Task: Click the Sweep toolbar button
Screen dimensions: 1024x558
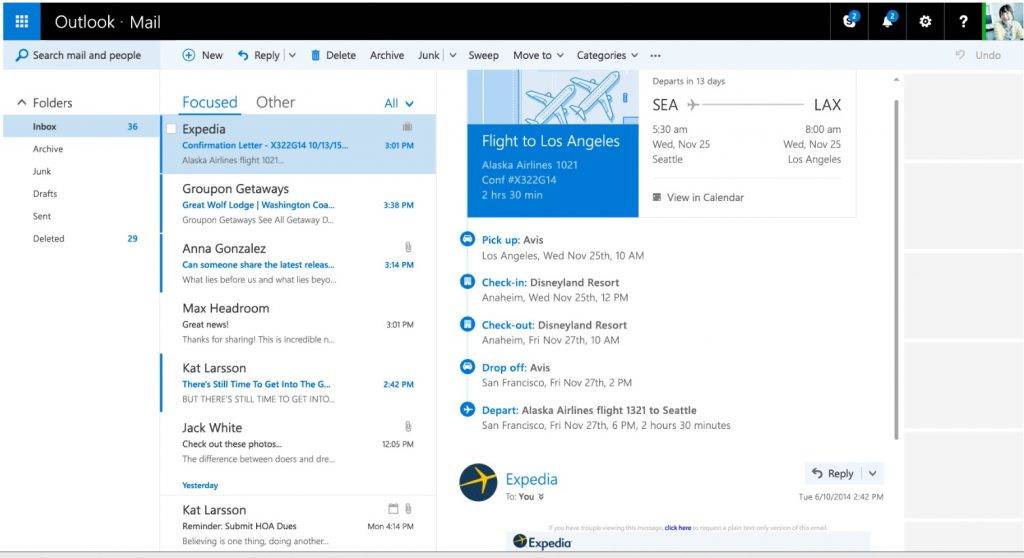Action: click(x=483, y=56)
